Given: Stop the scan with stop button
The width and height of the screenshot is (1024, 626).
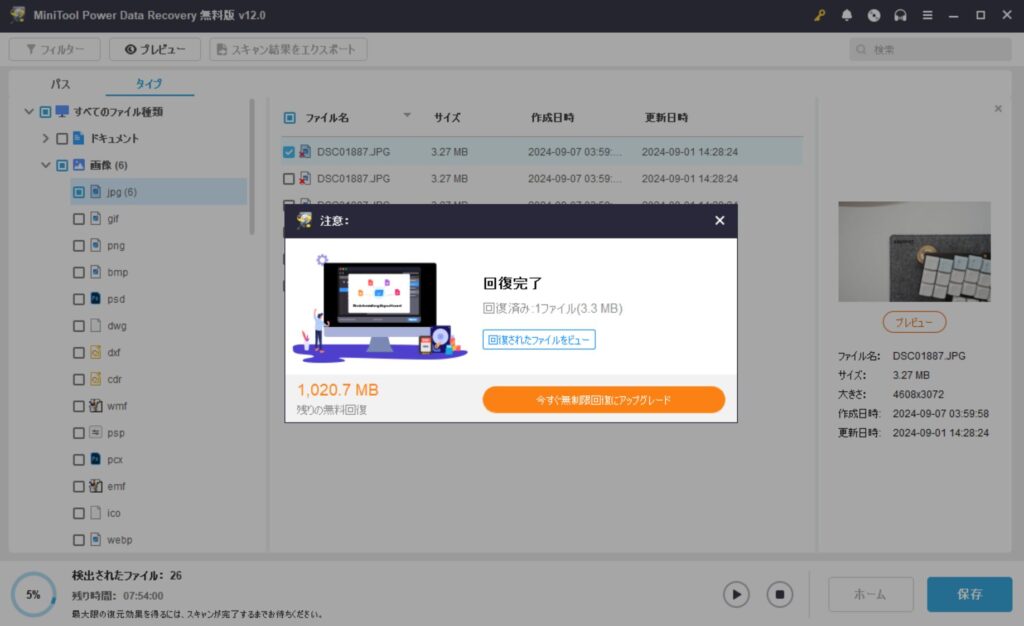Looking at the screenshot, I should pyautogui.click(x=780, y=594).
